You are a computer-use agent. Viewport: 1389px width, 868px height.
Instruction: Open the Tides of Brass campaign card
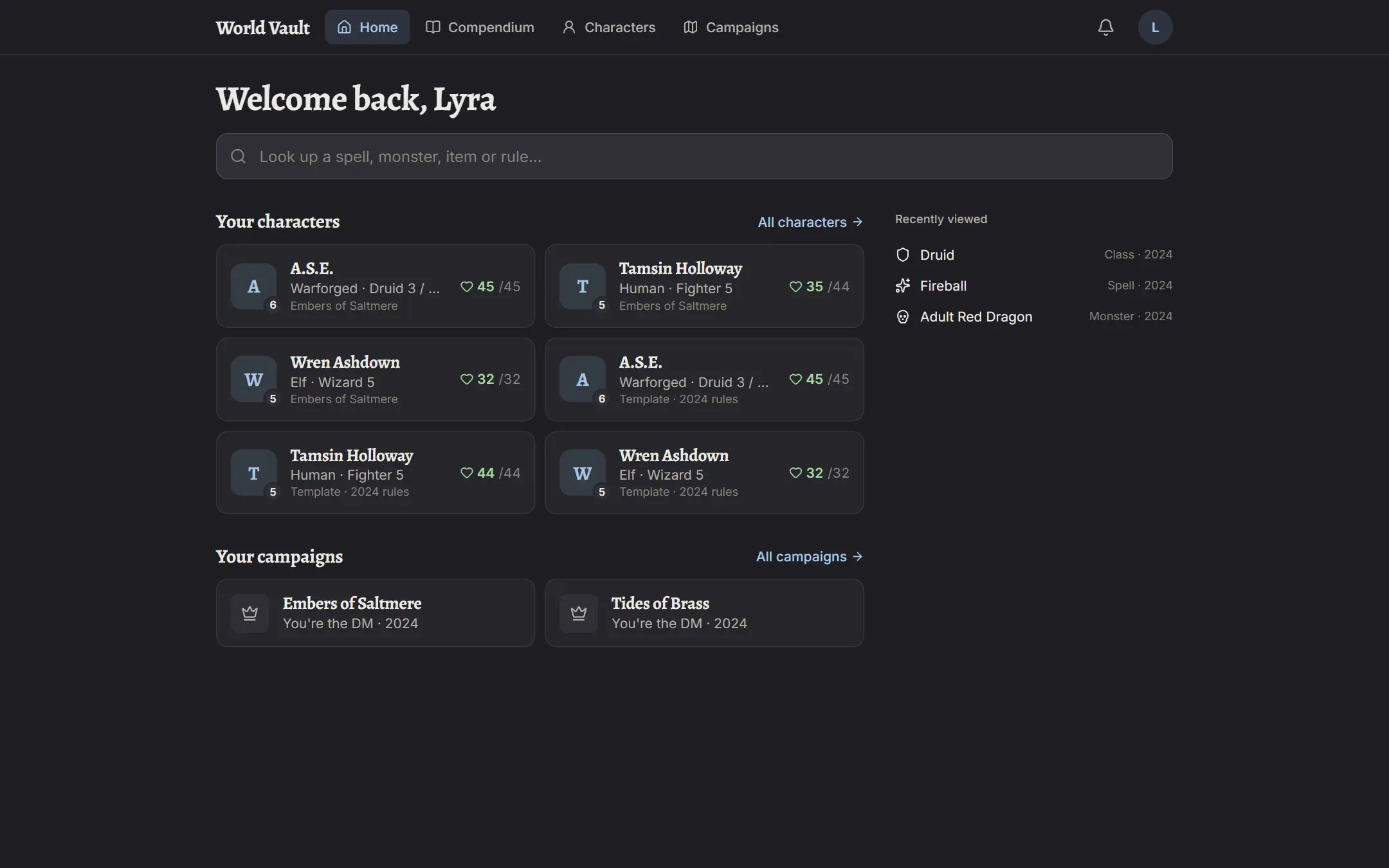[704, 613]
